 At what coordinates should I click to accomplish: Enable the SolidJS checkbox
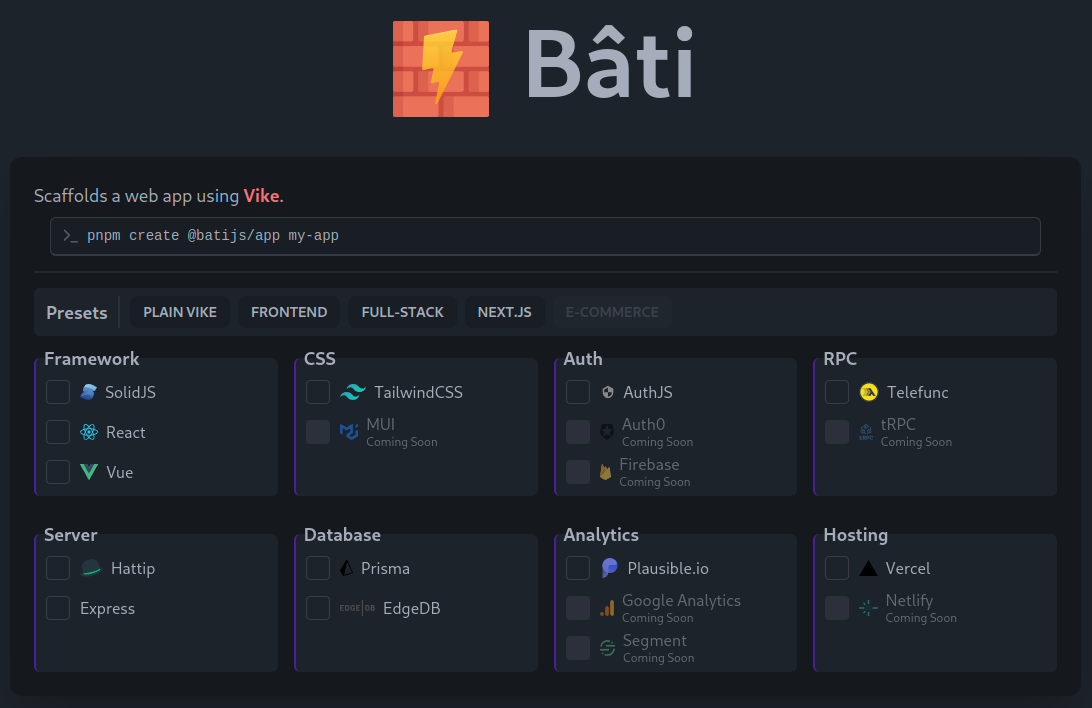58,392
